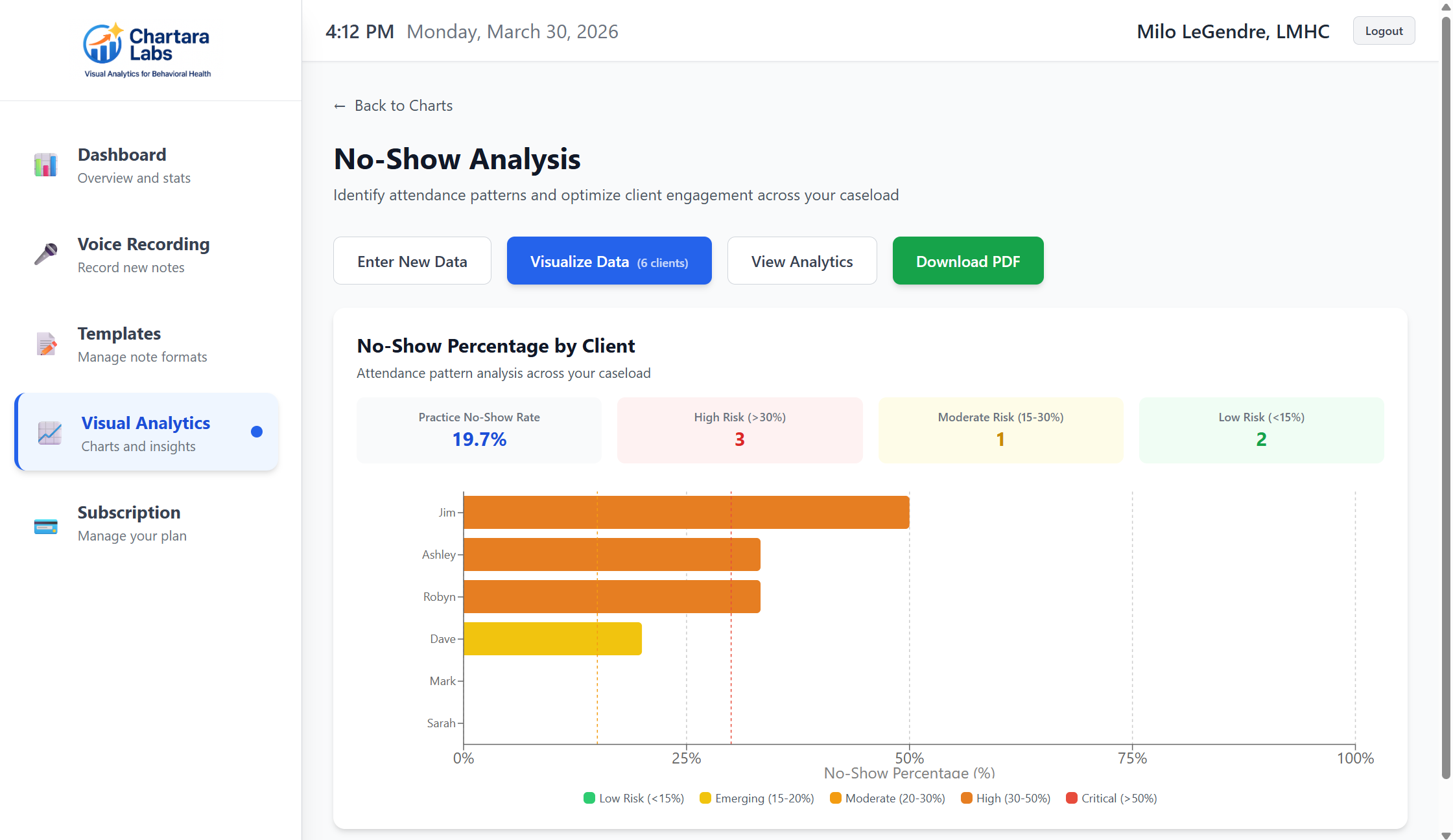This screenshot has width=1453, height=840.
Task: Click the Dashboard bar-chart icon
Action: pos(45,165)
